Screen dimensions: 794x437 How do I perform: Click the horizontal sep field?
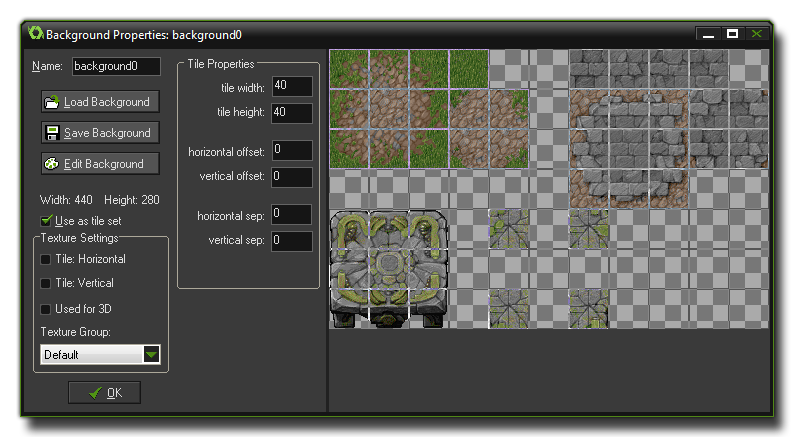291,214
